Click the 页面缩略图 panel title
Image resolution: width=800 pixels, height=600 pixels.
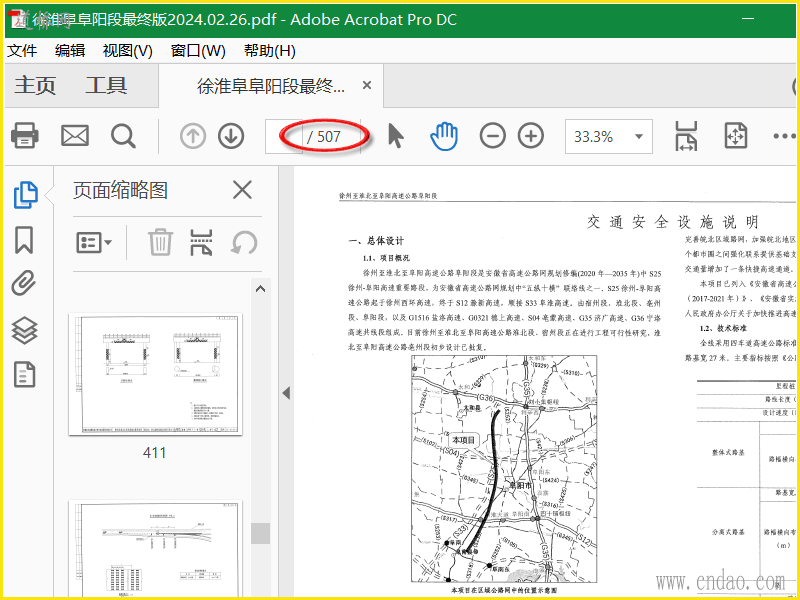[x=120, y=190]
